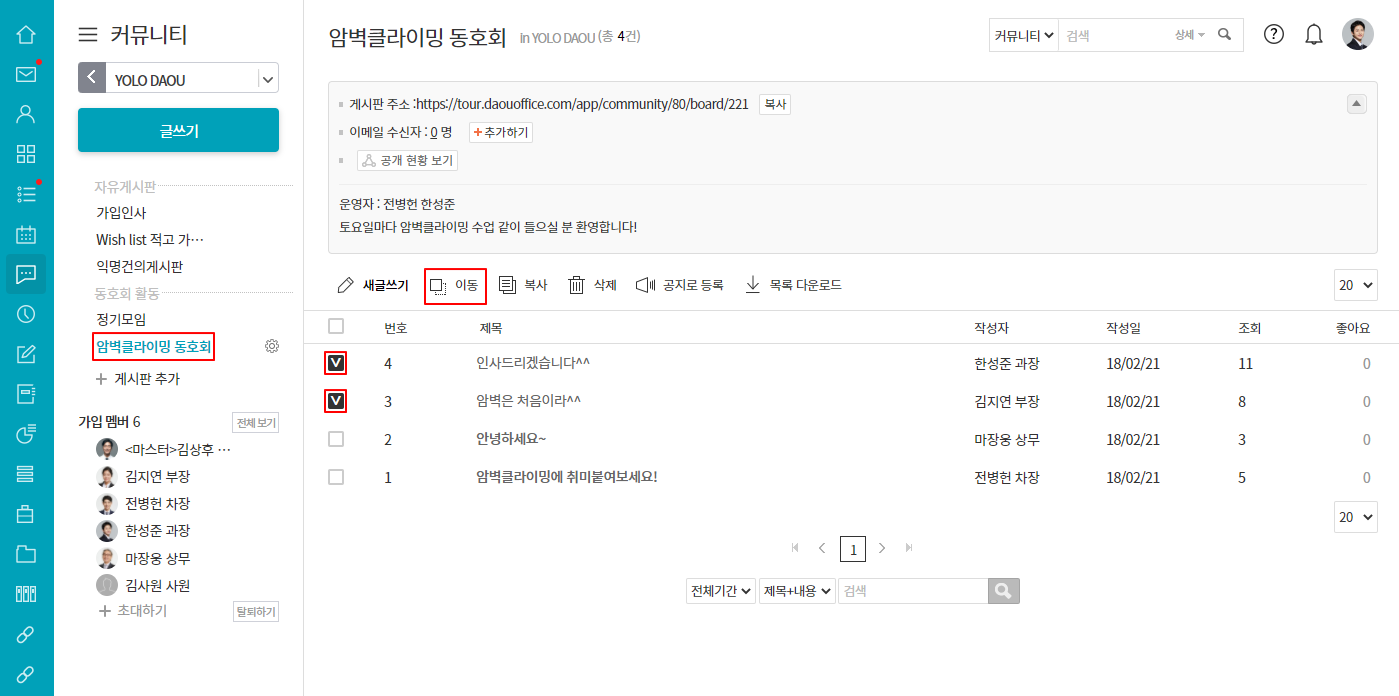
Task: Open the YOLO DAOU community dropdown
Action: pyautogui.click(x=267, y=78)
